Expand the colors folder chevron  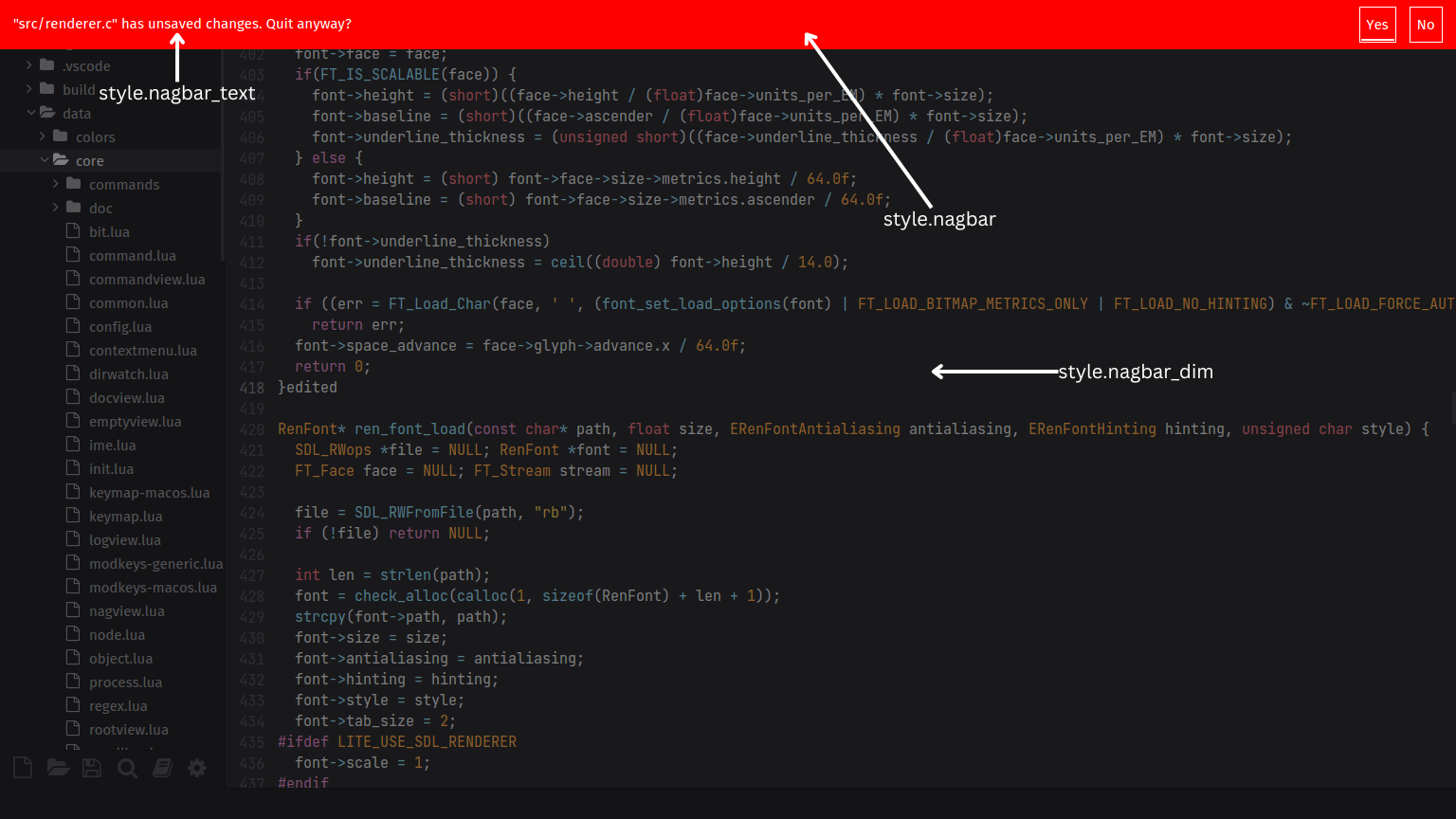[43, 136]
